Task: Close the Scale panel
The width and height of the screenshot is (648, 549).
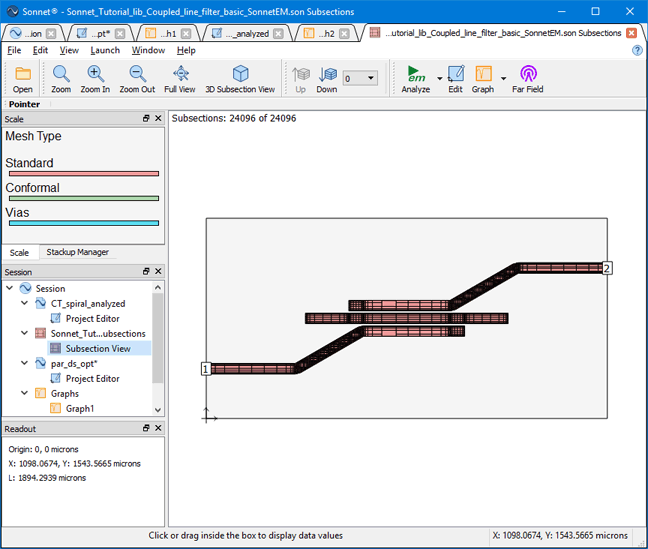Action: 158,118
